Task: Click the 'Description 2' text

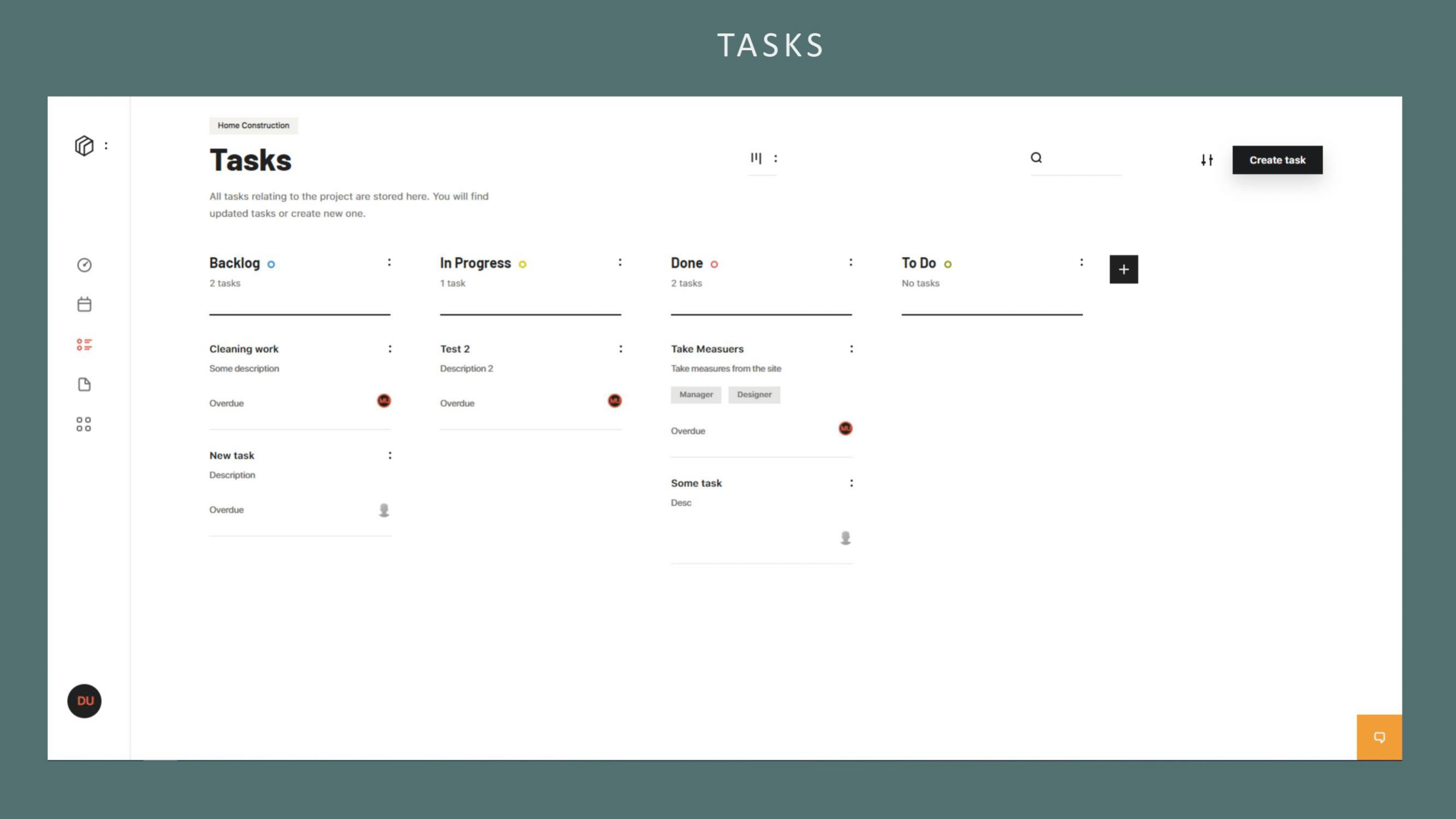Action: click(x=466, y=369)
